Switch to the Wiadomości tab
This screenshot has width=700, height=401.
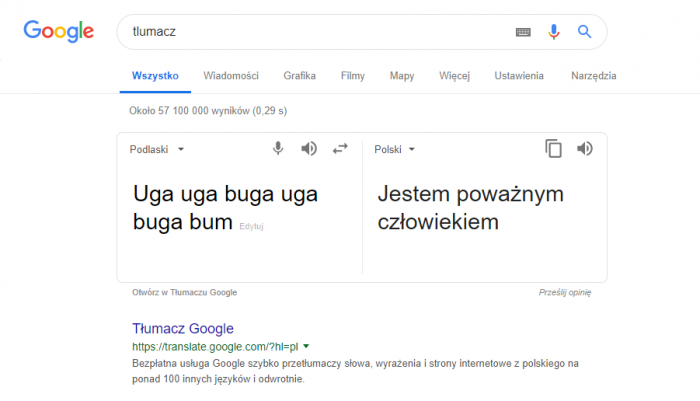(x=231, y=76)
